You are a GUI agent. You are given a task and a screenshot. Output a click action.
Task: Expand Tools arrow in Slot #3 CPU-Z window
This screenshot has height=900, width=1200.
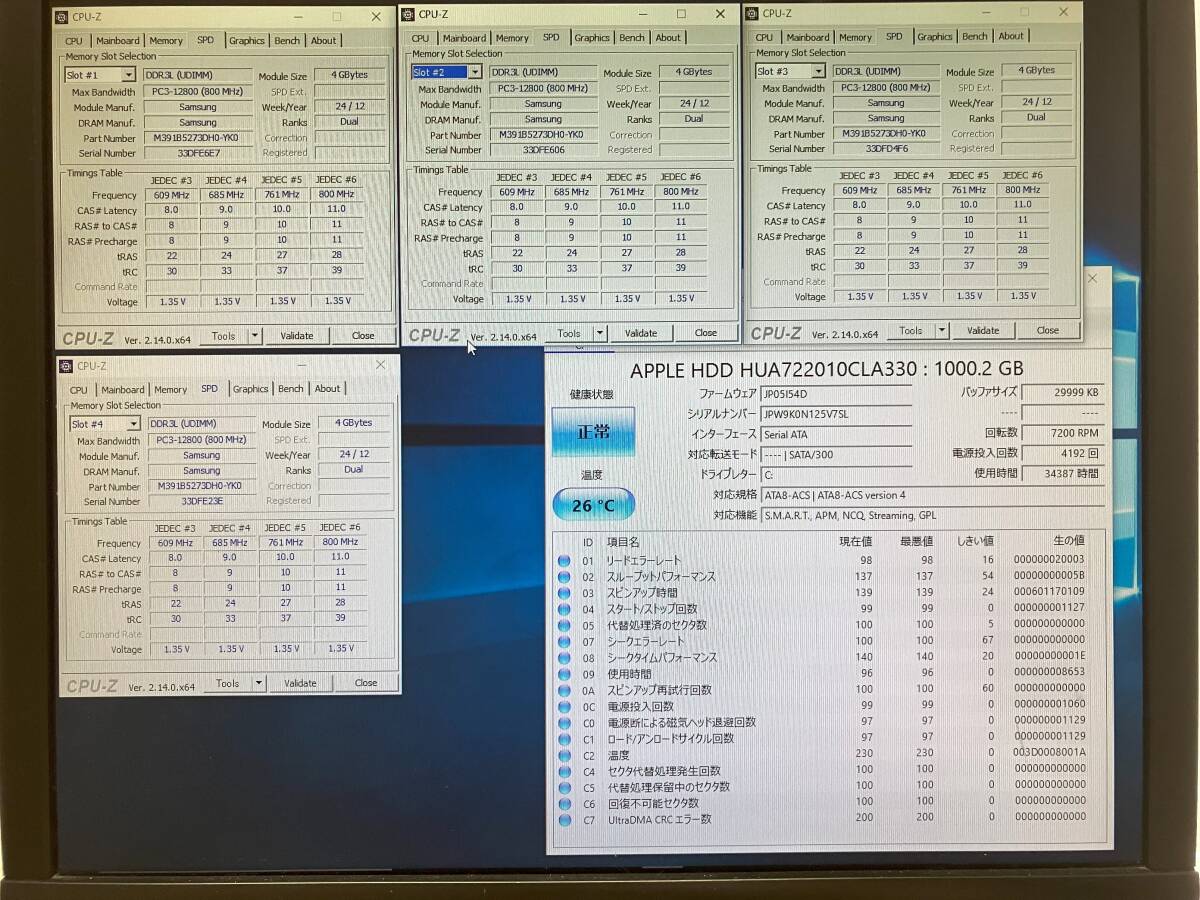pyautogui.click(x=941, y=330)
